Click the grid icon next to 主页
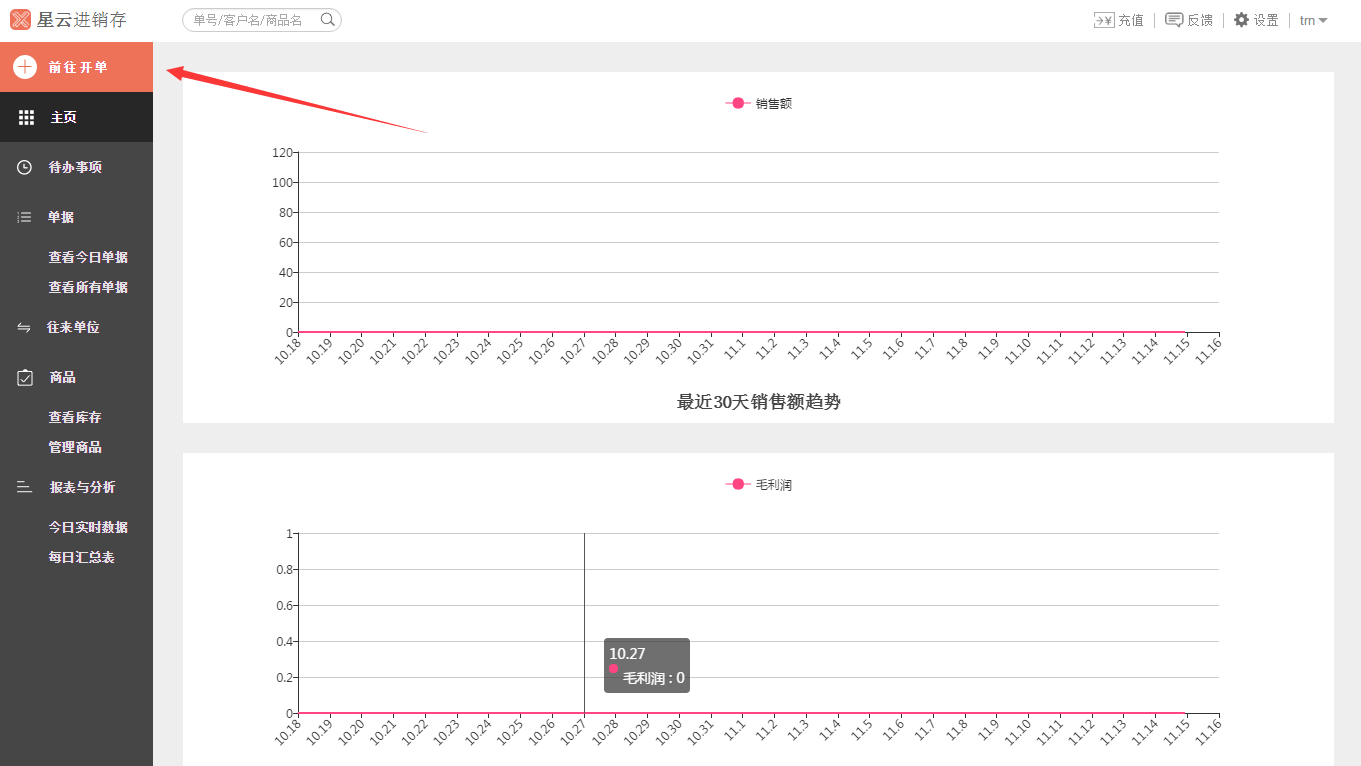The image size is (1361, 766). click(27, 118)
